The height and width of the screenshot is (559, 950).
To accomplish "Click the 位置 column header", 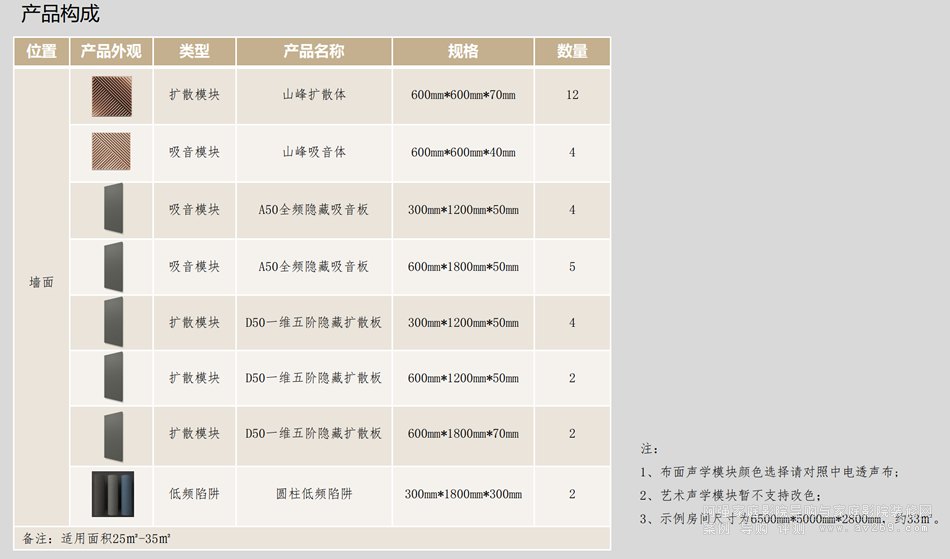I will pyautogui.click(x=41, y=52).
